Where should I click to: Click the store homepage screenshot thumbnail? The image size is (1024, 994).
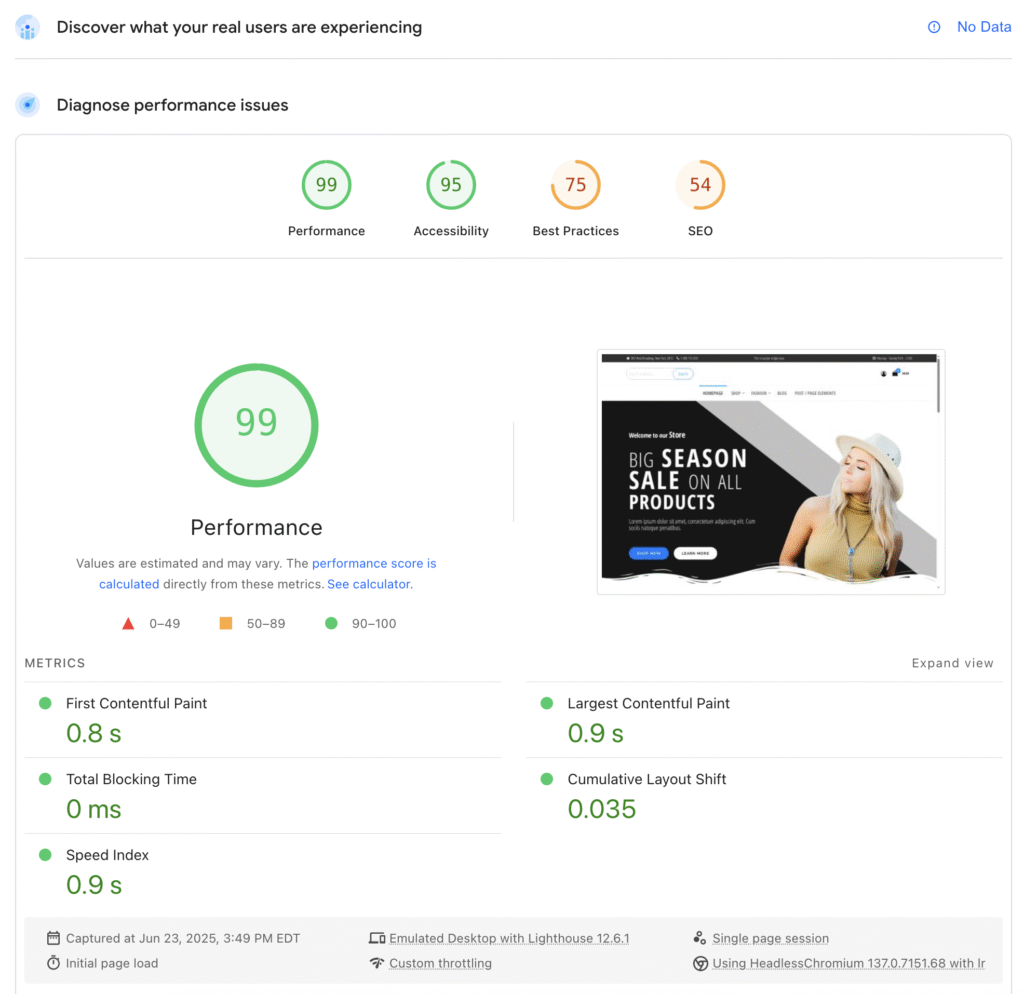pos(770,472)
